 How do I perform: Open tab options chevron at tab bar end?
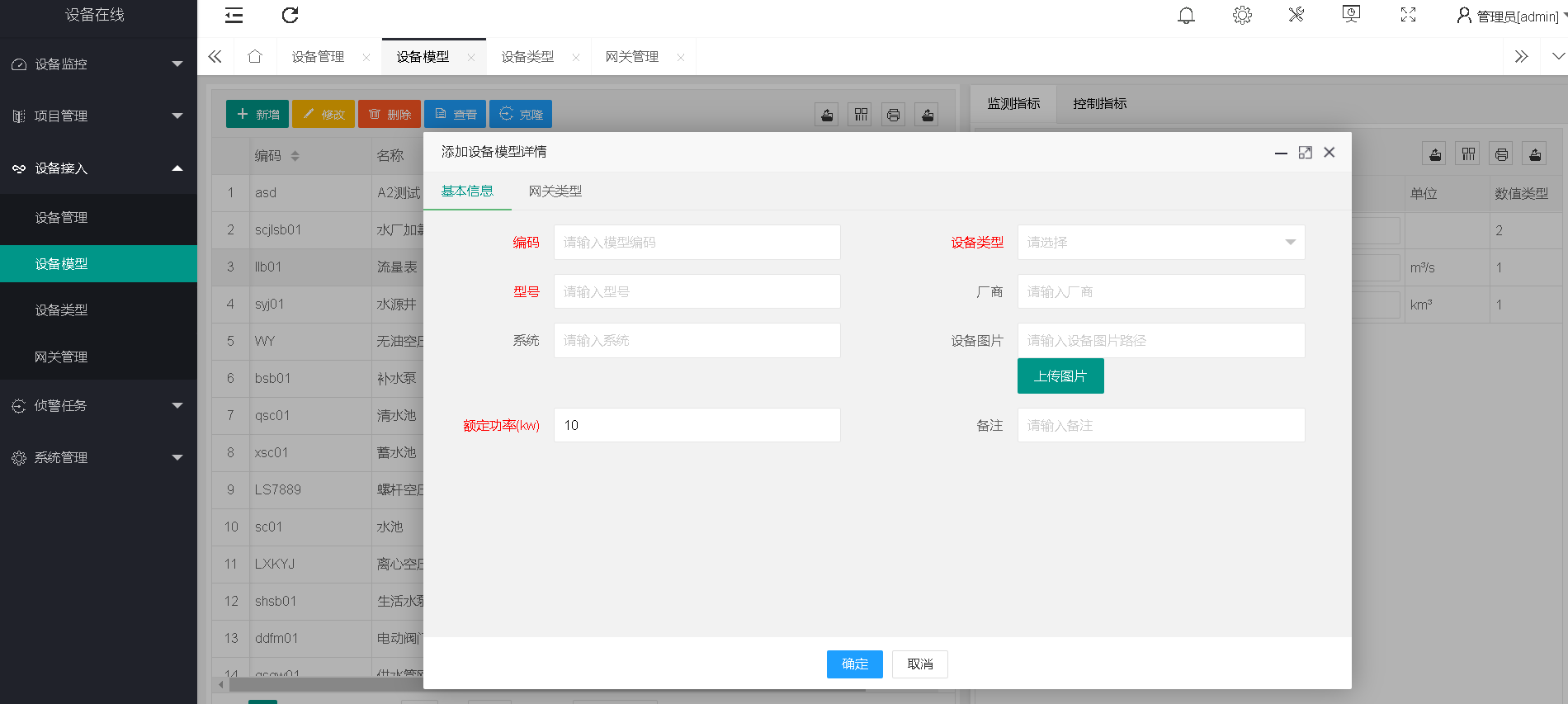1558,56
